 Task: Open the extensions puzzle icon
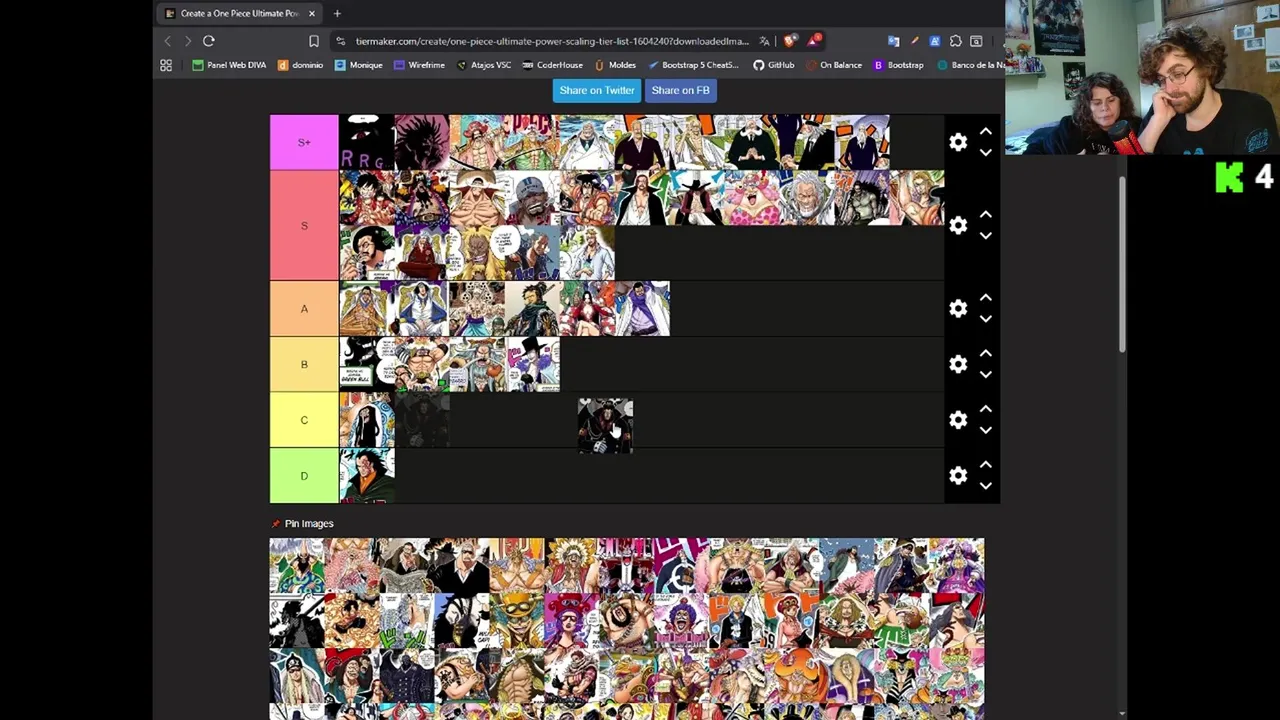[955, 41]
